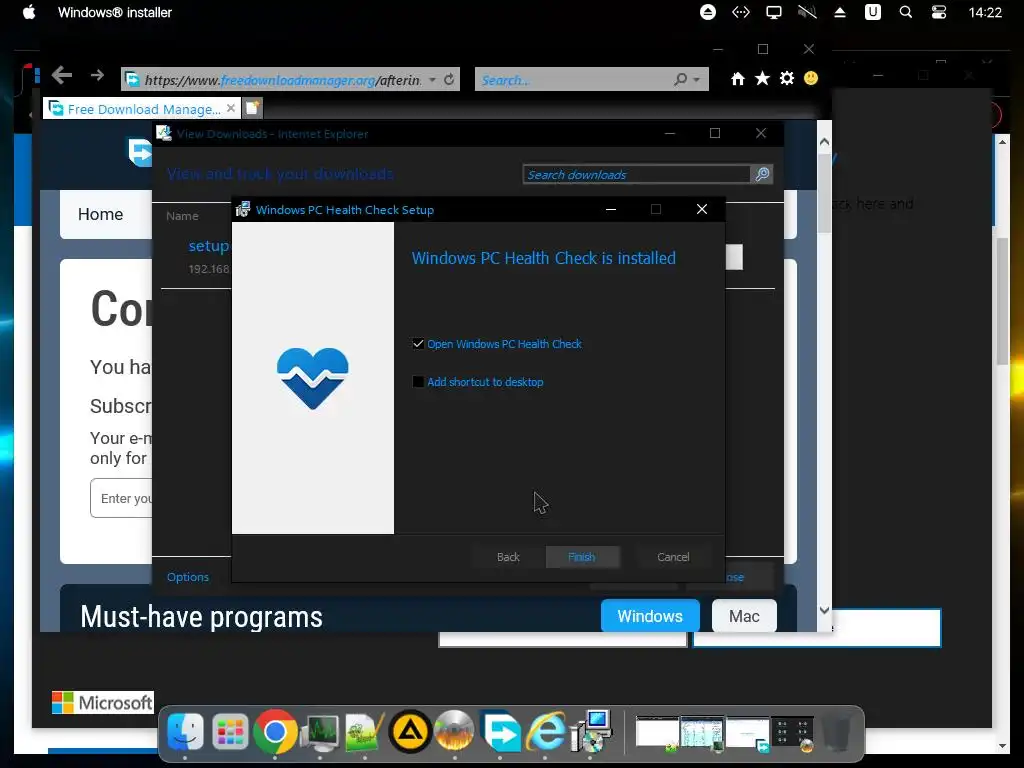Click the magnifier icon in IE search box
This screenshot has width=1024, height=768.
(x=680, y=80)
